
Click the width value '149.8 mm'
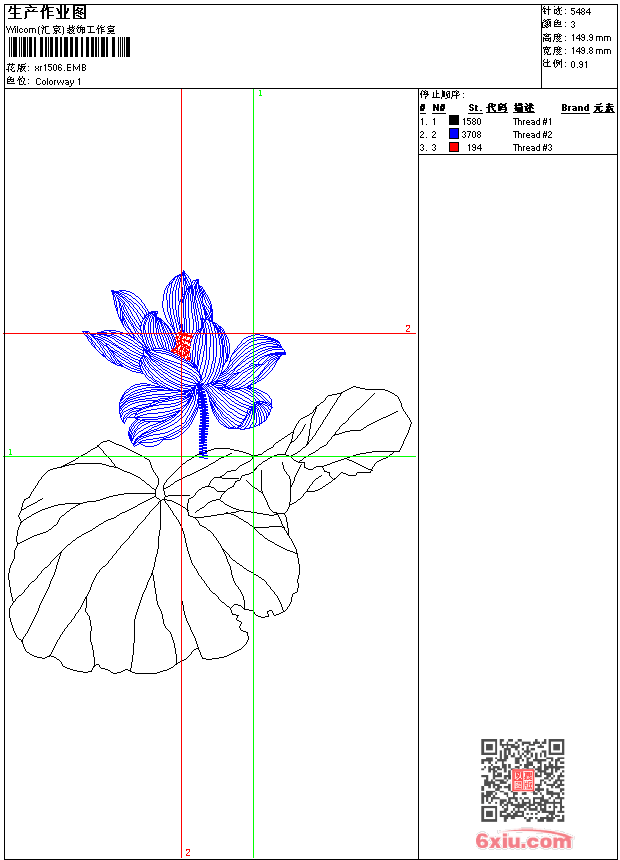click(x=591, y=51)
